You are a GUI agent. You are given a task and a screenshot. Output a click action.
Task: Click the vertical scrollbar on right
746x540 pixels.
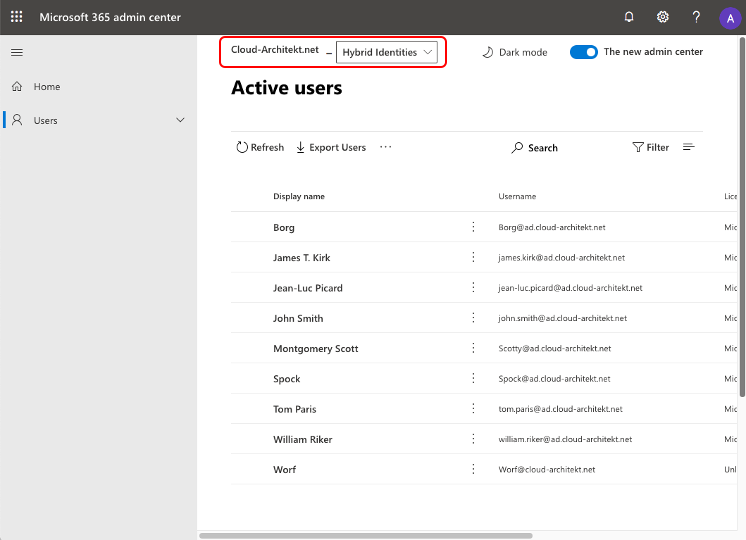coord(742,216)
